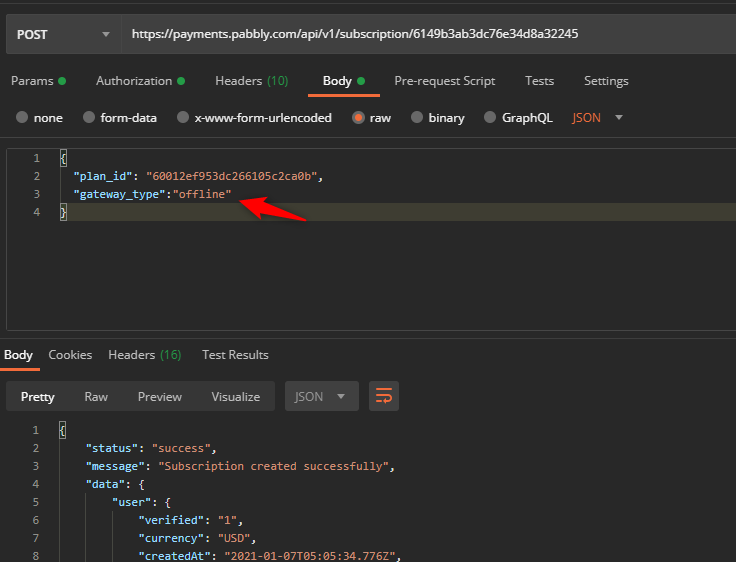The height and width of the screenshot is (562, 736).
Task: Switch to the Authorization tab
Action: point(140,81)
